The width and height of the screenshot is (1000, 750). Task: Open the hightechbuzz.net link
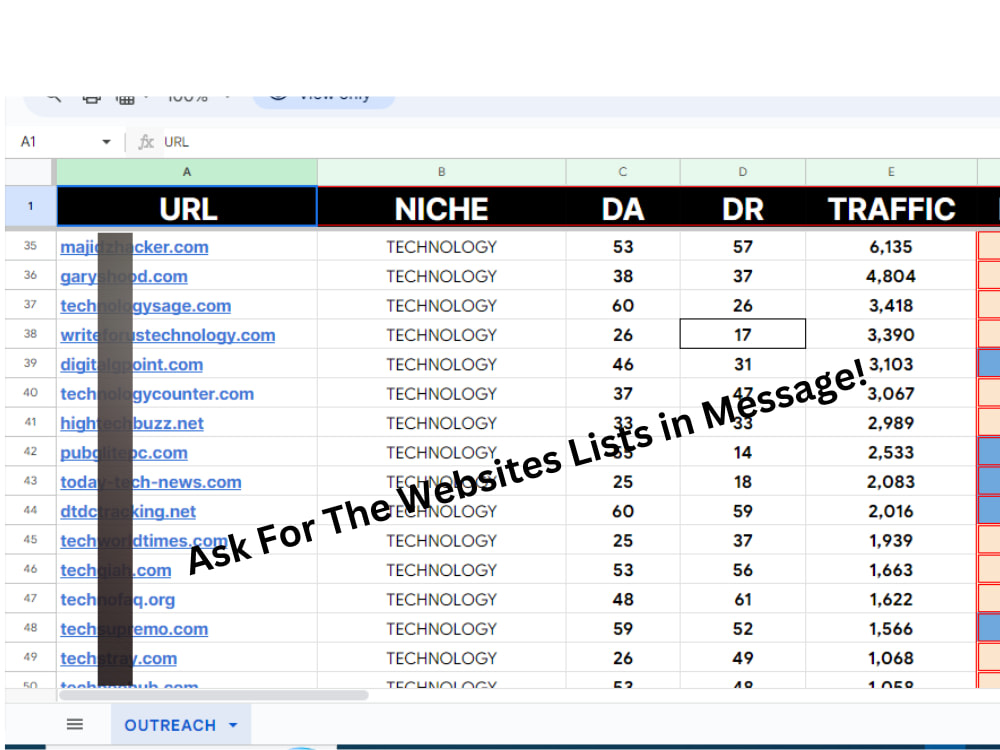tap(132, 423)
